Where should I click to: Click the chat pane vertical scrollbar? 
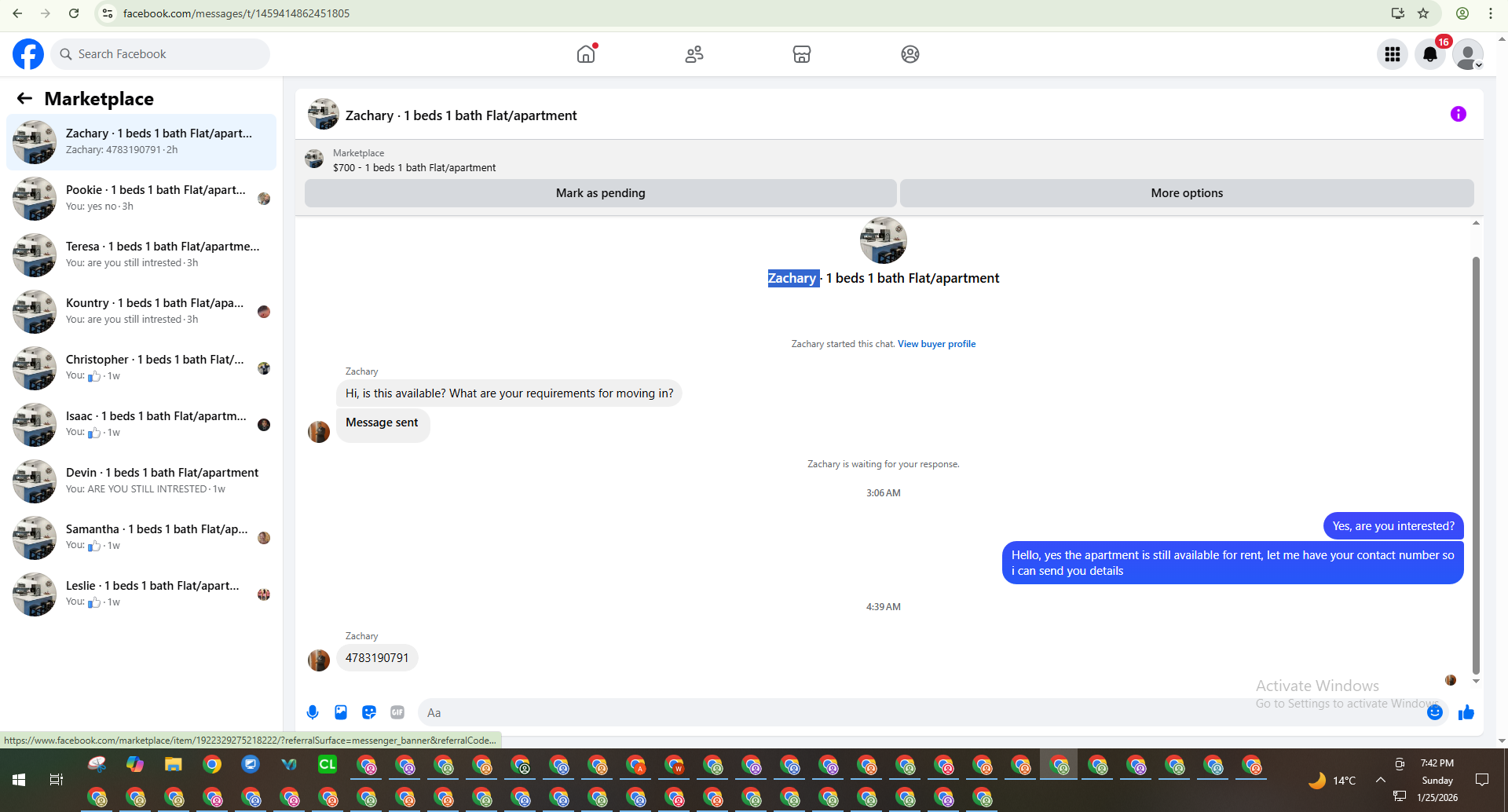pyautogui.click(x=1476, y=465)
